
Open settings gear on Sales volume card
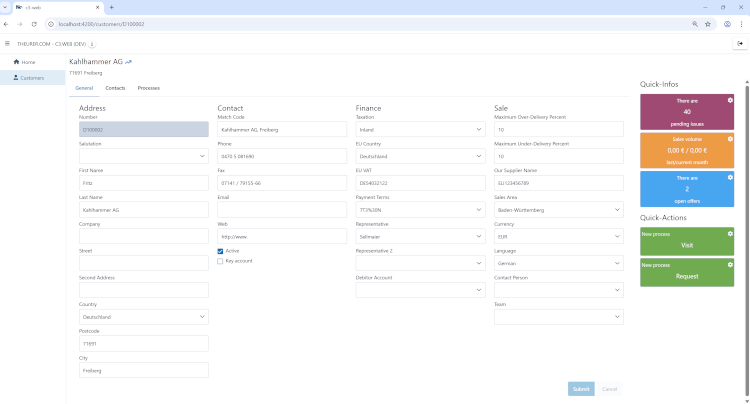click(730, 139)
